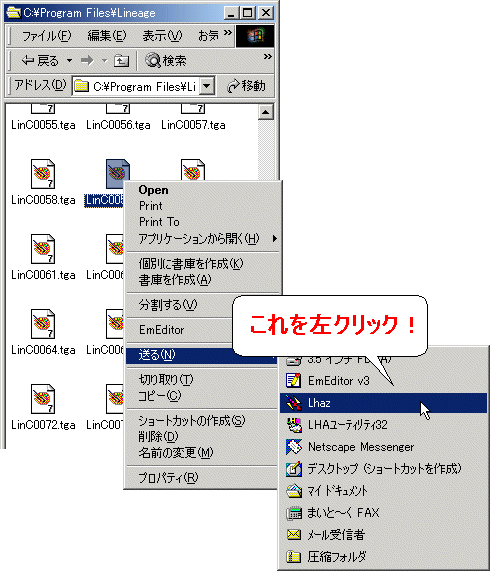Click the LinC0061.tga file icon
The image size is (490, 571).
[43, 249]
